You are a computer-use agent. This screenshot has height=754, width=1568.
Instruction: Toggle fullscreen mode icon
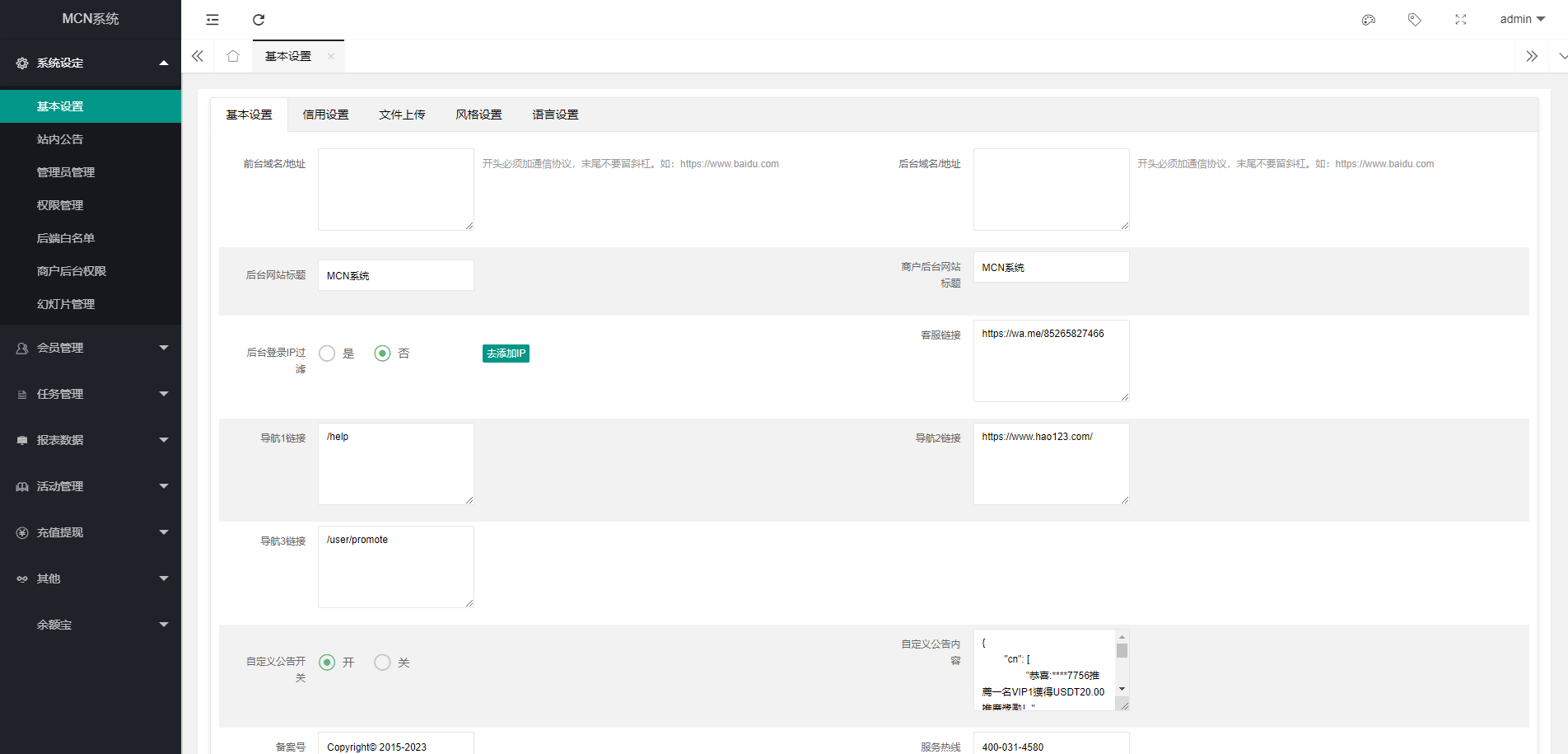(1461, 20)
